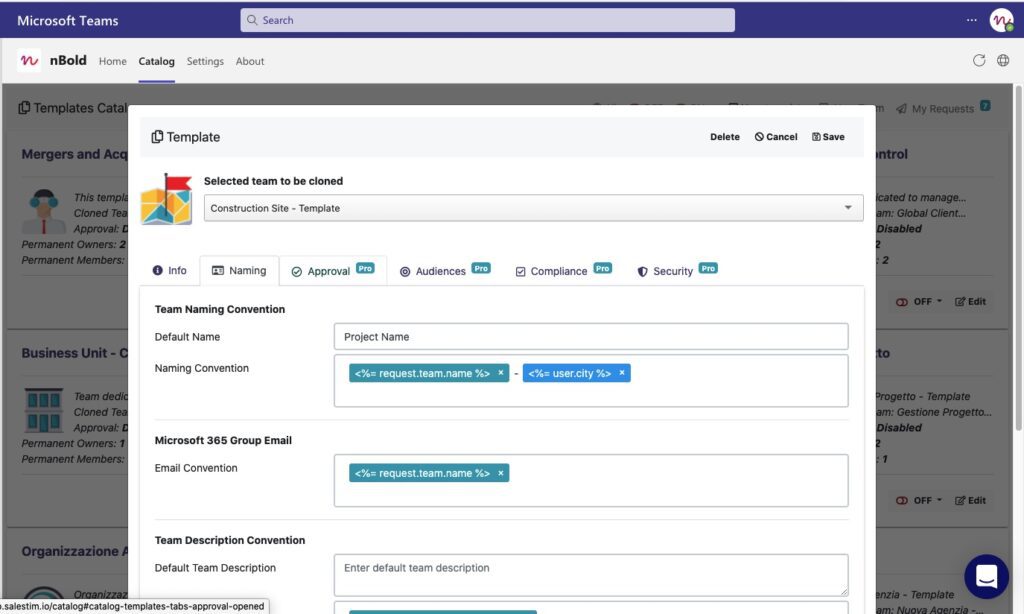
Task: Expand the selected team to be cloned dropdown
Action: (534, 208)
